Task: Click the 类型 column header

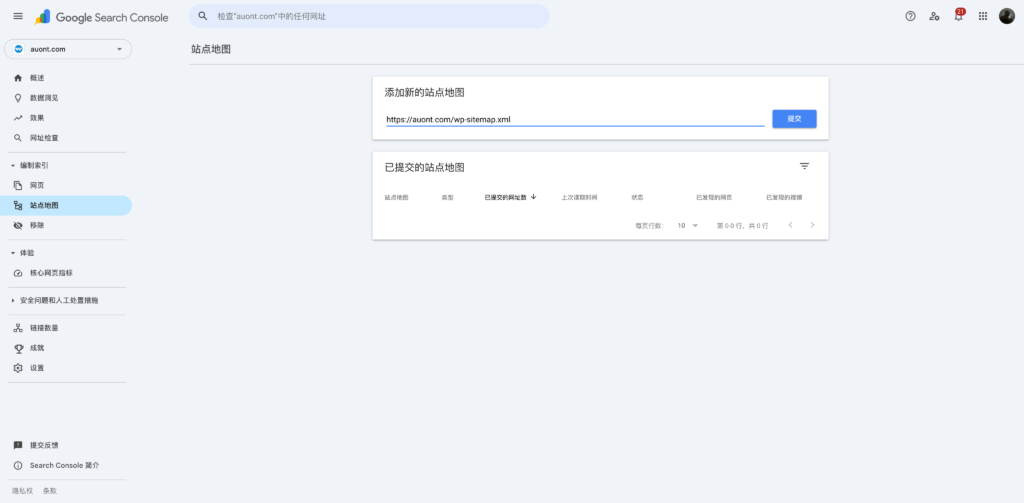Action: click(x=447, y=197)
